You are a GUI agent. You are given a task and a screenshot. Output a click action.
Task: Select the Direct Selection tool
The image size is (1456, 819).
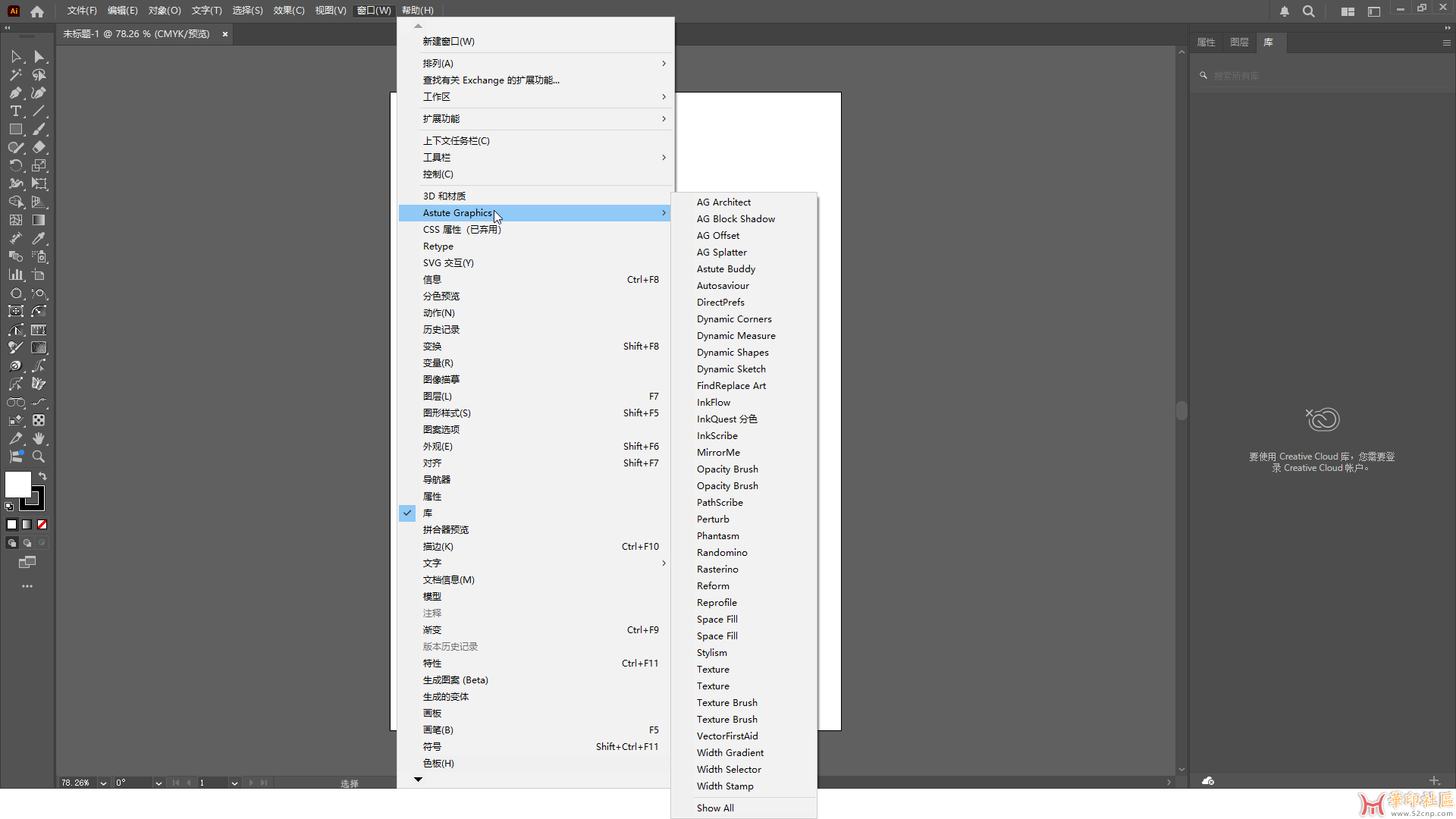pyautogui.click(x=39, y=57)
